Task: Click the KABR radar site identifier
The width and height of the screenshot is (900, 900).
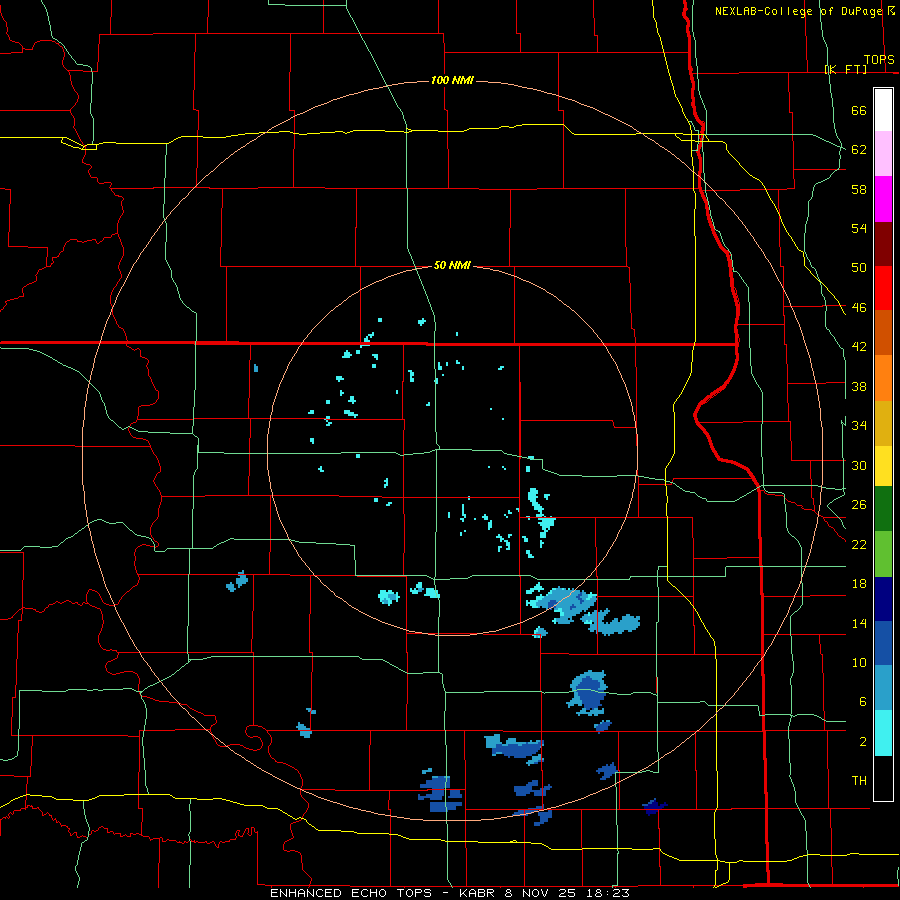Action: click(476, 893)
